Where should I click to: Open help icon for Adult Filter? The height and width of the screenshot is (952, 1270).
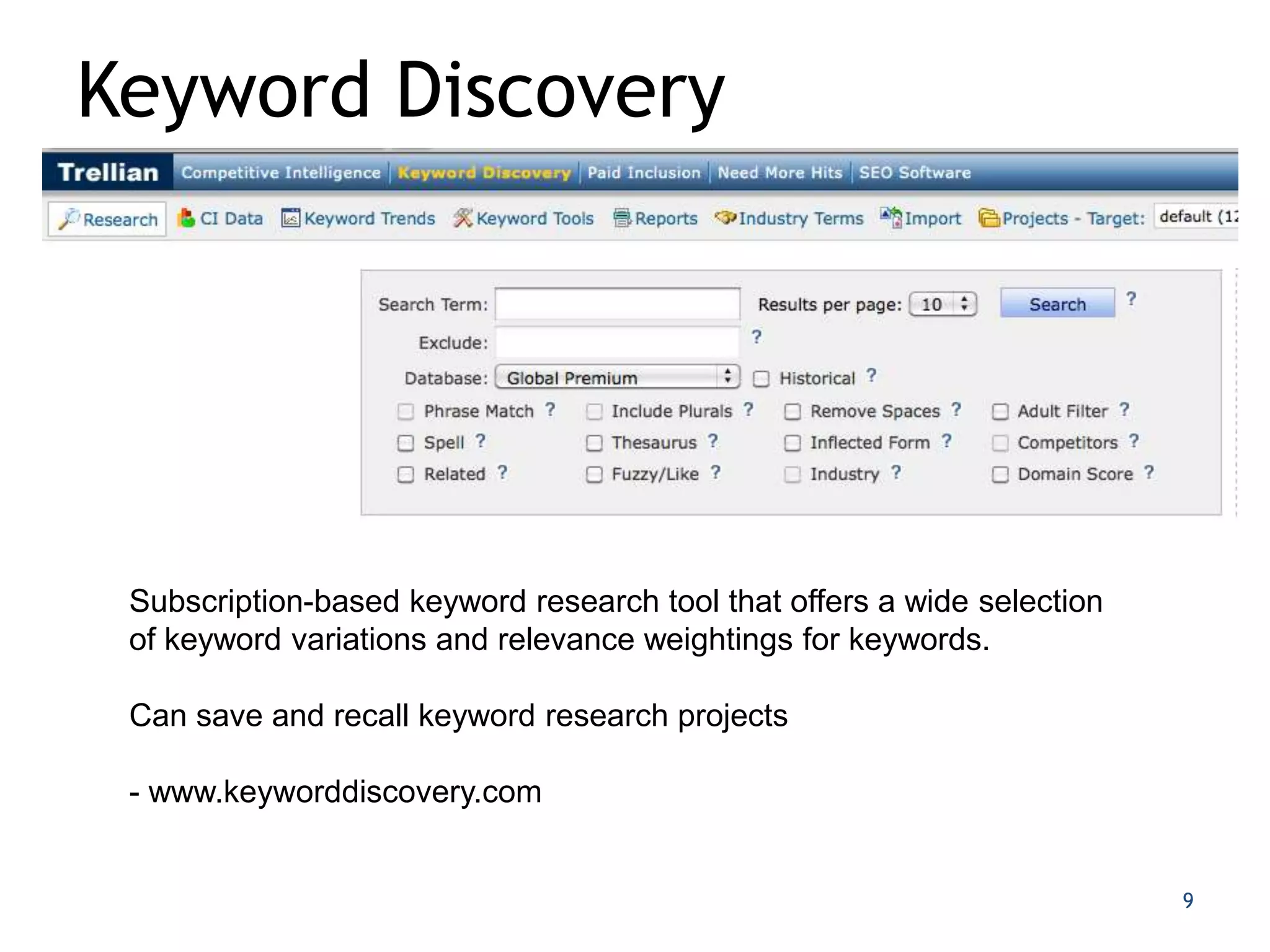[x=1124, y=410]
